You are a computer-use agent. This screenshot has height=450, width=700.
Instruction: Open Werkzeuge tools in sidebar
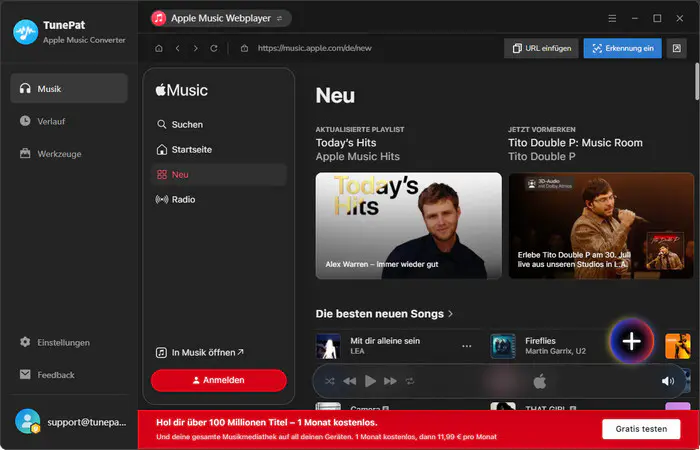tap(69, 154)
